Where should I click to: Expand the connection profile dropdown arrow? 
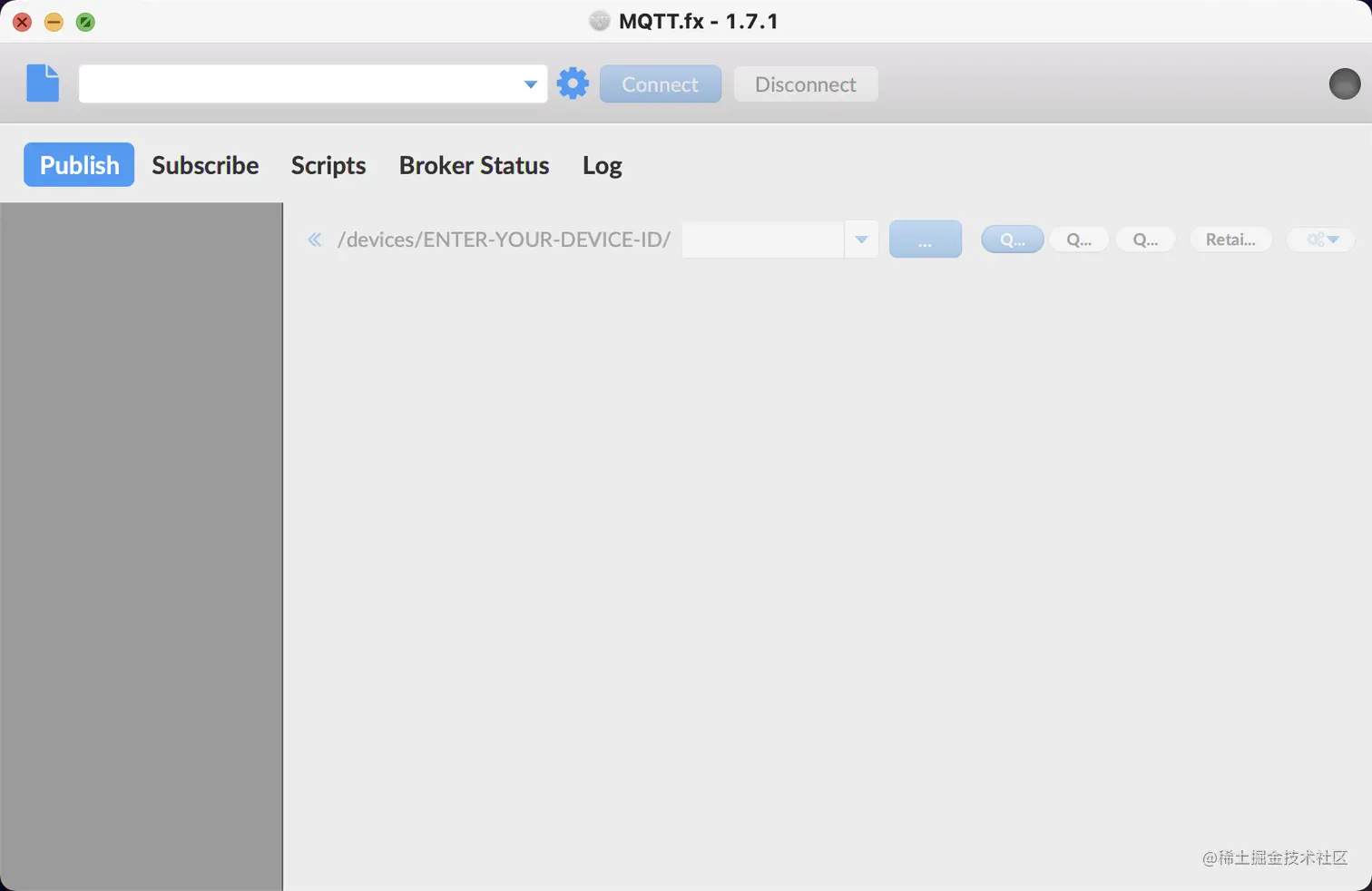pyautogui.click(x=530, y=84)
